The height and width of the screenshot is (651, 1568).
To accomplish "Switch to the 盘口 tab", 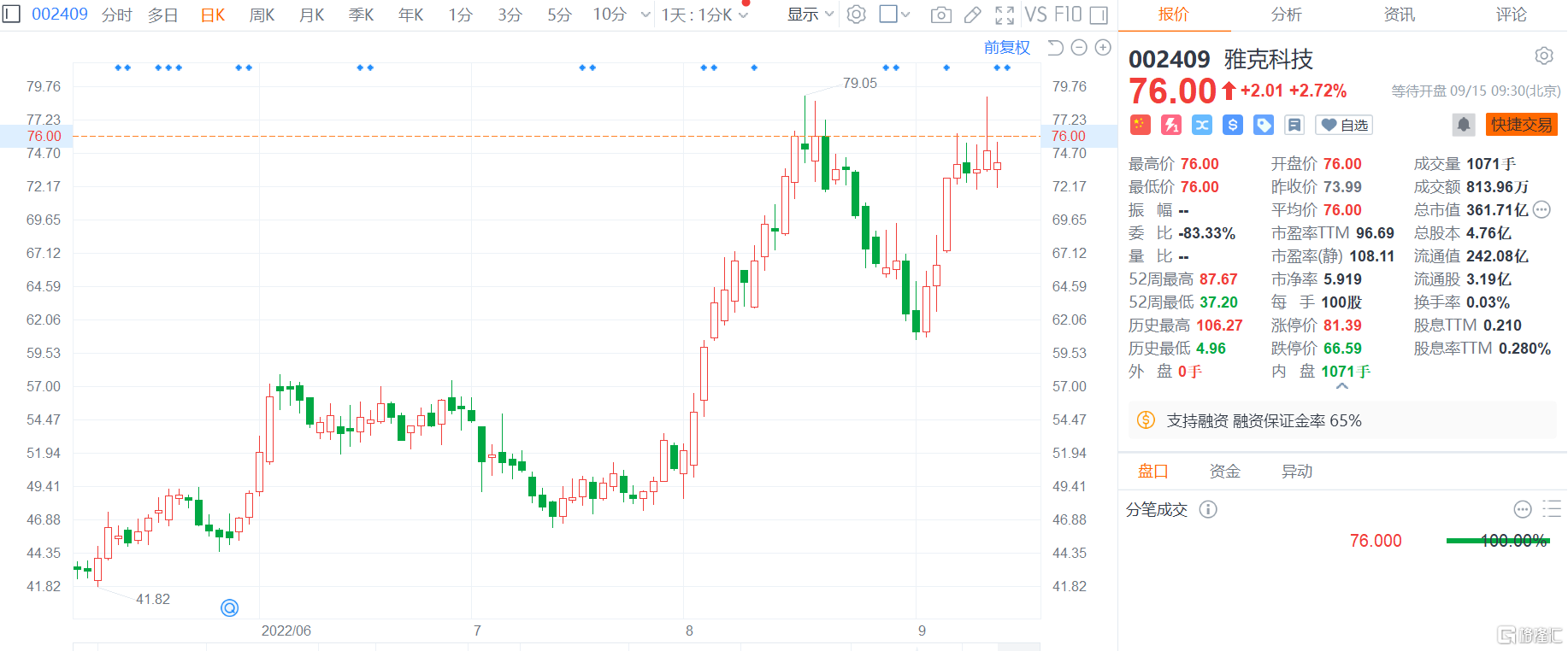I will 1152,471.
